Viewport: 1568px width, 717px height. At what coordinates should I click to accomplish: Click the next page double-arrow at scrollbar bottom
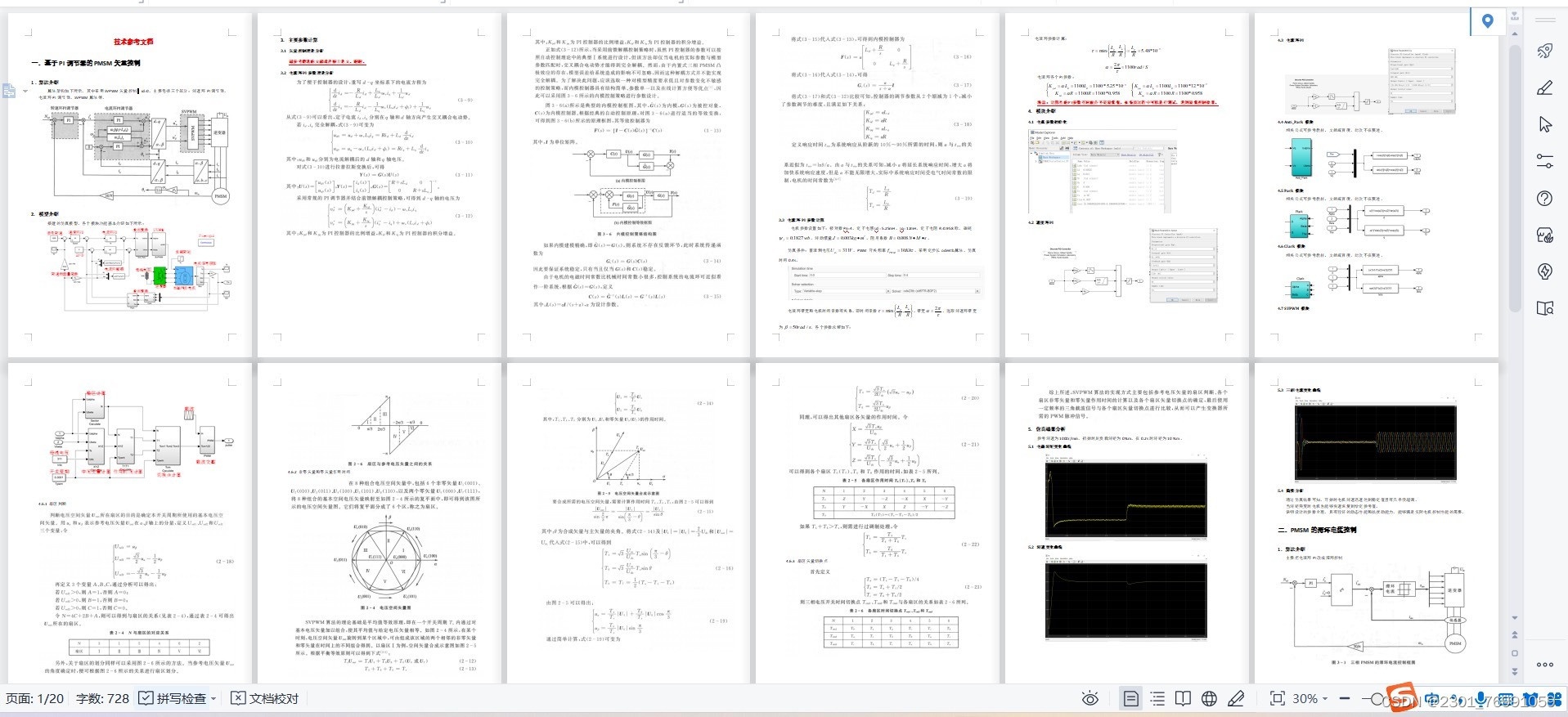1515,671
